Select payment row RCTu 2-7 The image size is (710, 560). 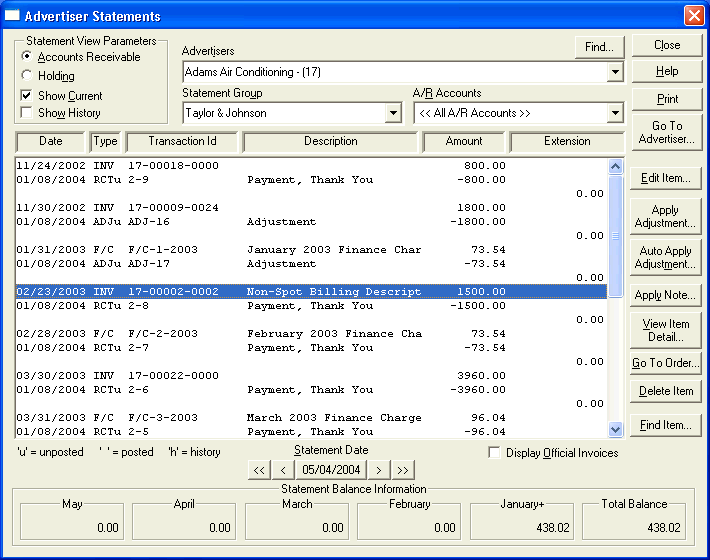[x=311, y=348]
